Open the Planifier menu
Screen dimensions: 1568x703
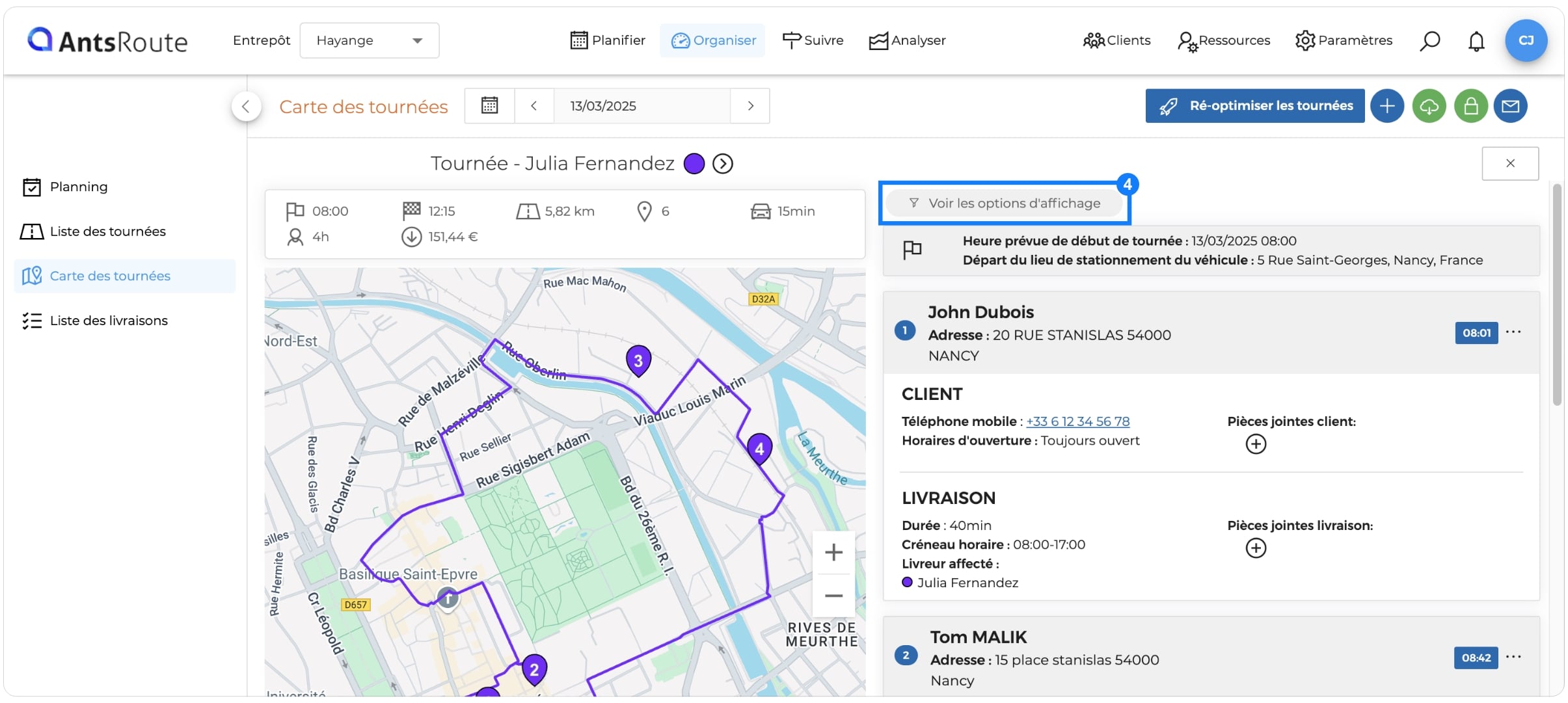tap(608, 40)
